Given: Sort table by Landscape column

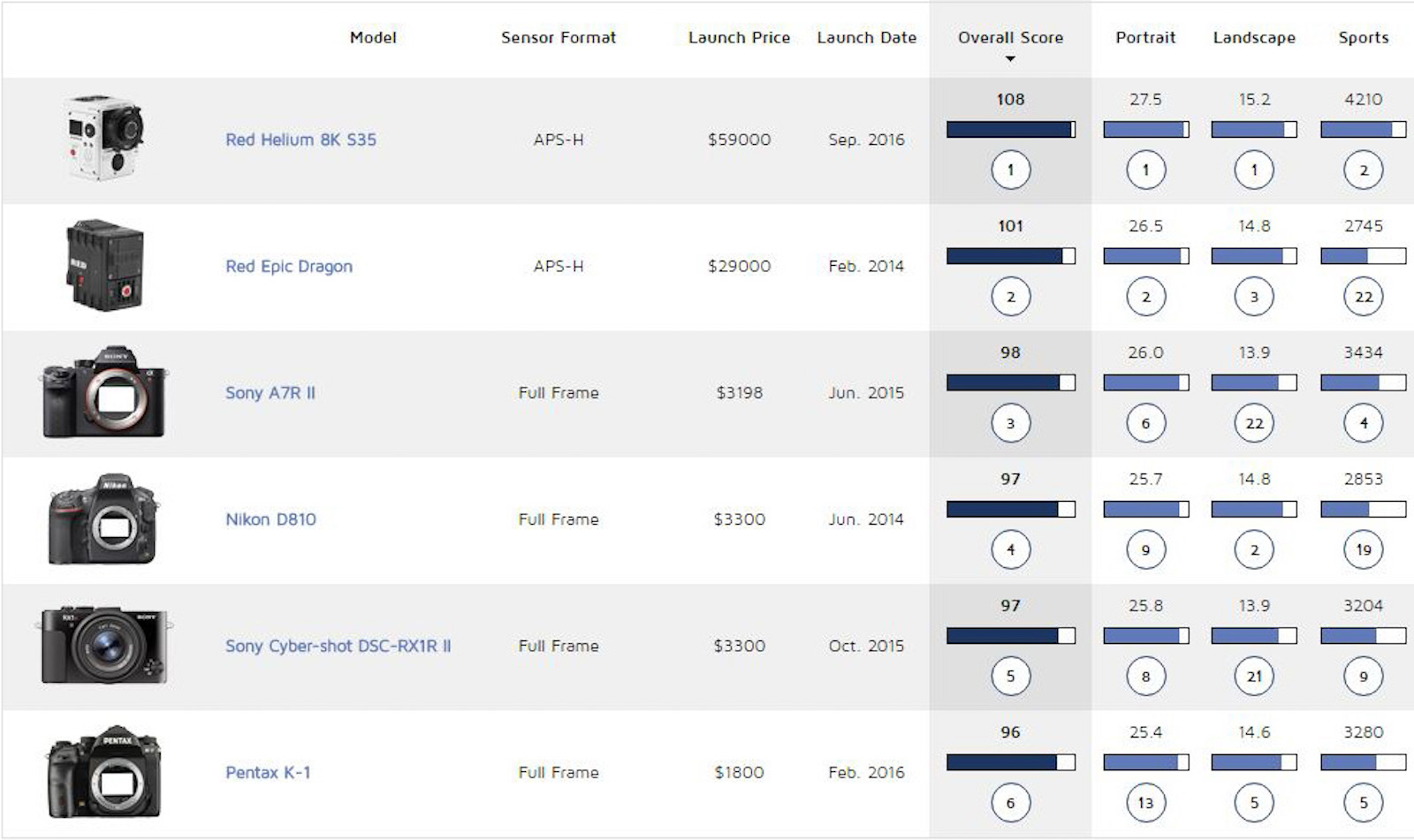Looking at the screenshot, I should (x=1254, y=37).
